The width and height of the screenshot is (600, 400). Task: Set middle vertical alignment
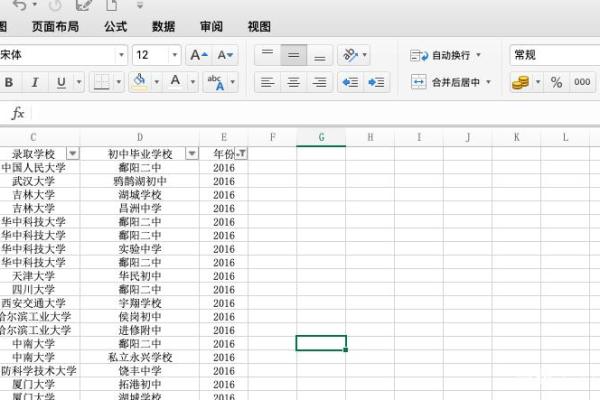pyautogui.click(x=293, y=55)
